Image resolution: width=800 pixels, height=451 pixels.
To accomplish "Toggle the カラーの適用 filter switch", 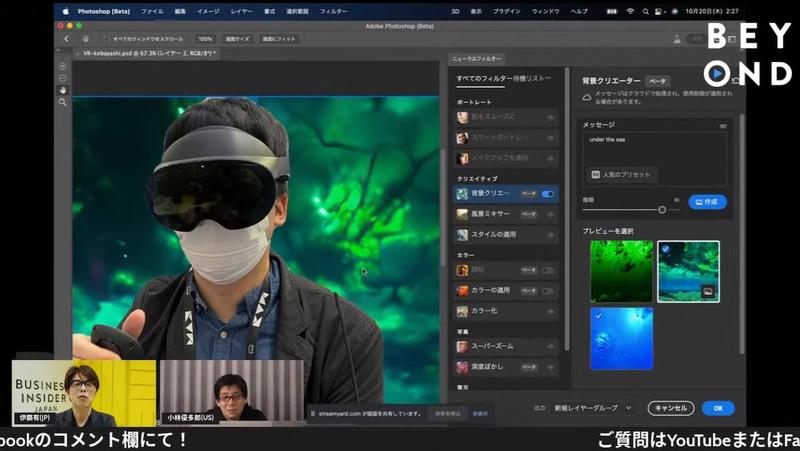I will [x=548, y=291].
